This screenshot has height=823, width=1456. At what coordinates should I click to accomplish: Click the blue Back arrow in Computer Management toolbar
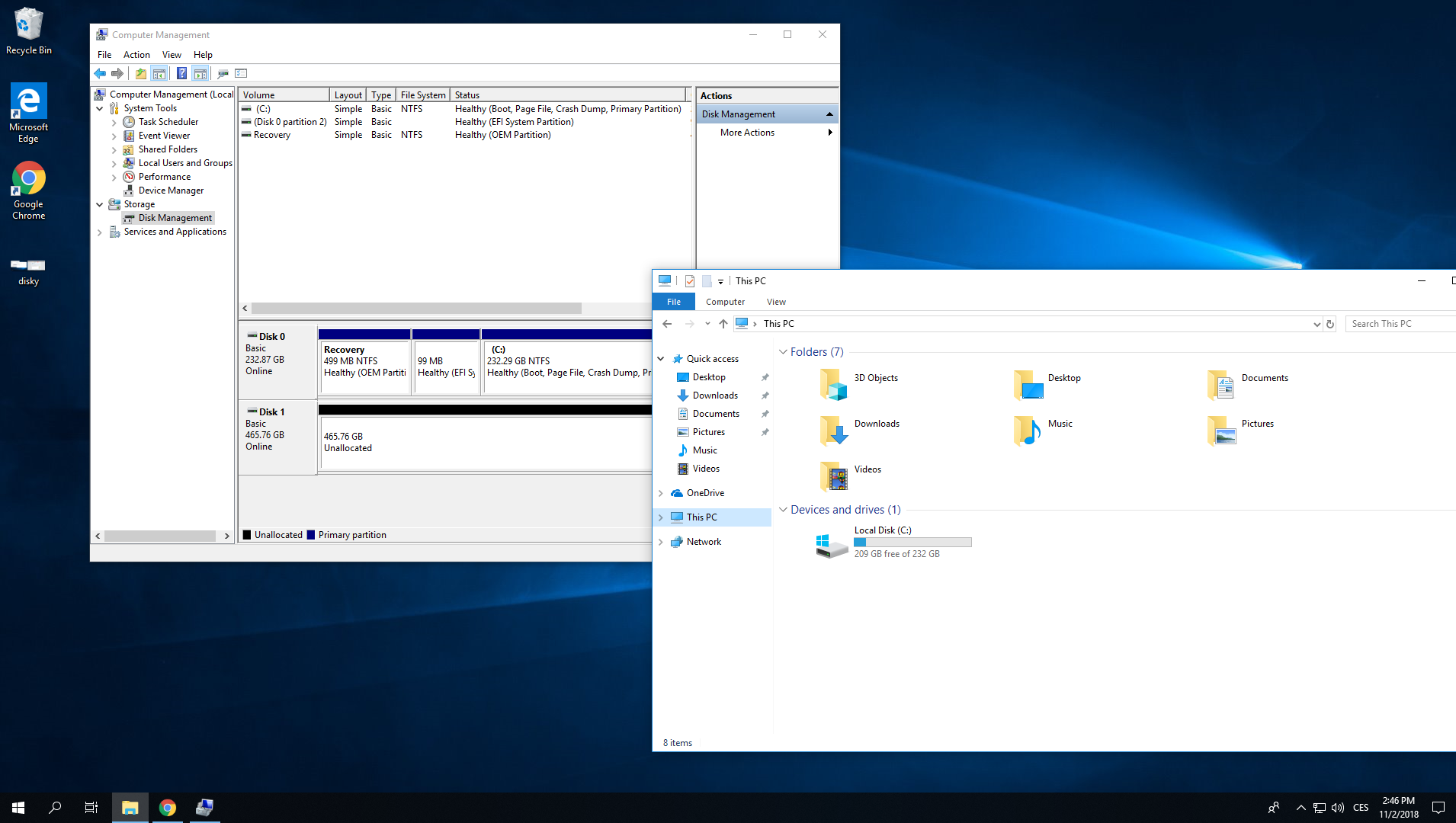(x=100, y=73)
